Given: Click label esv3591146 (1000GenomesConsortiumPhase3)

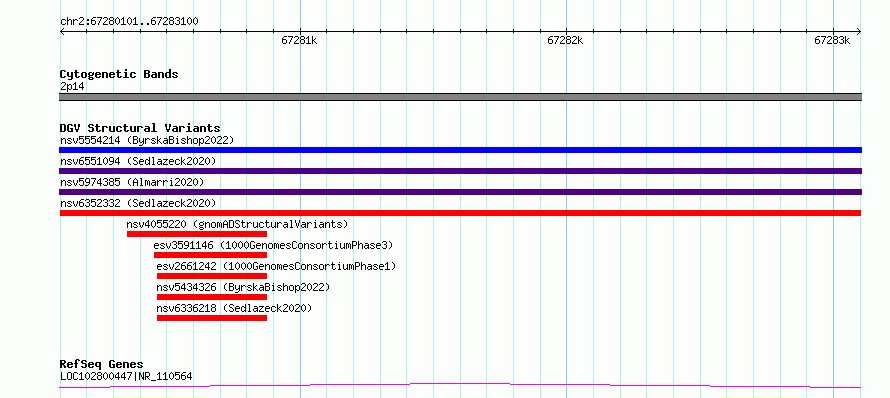Looking at the screenshot, I should coord(273,245).
